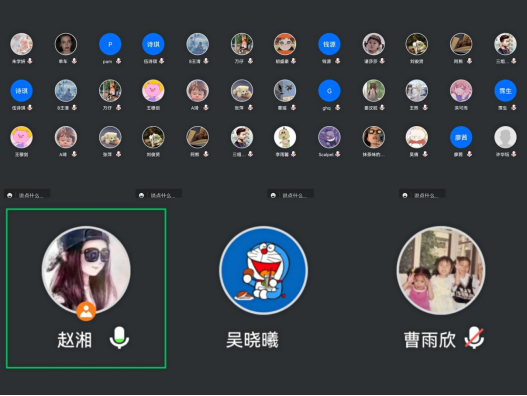Unmute 曹雨欣 via her crossed-out microphone

474,338
